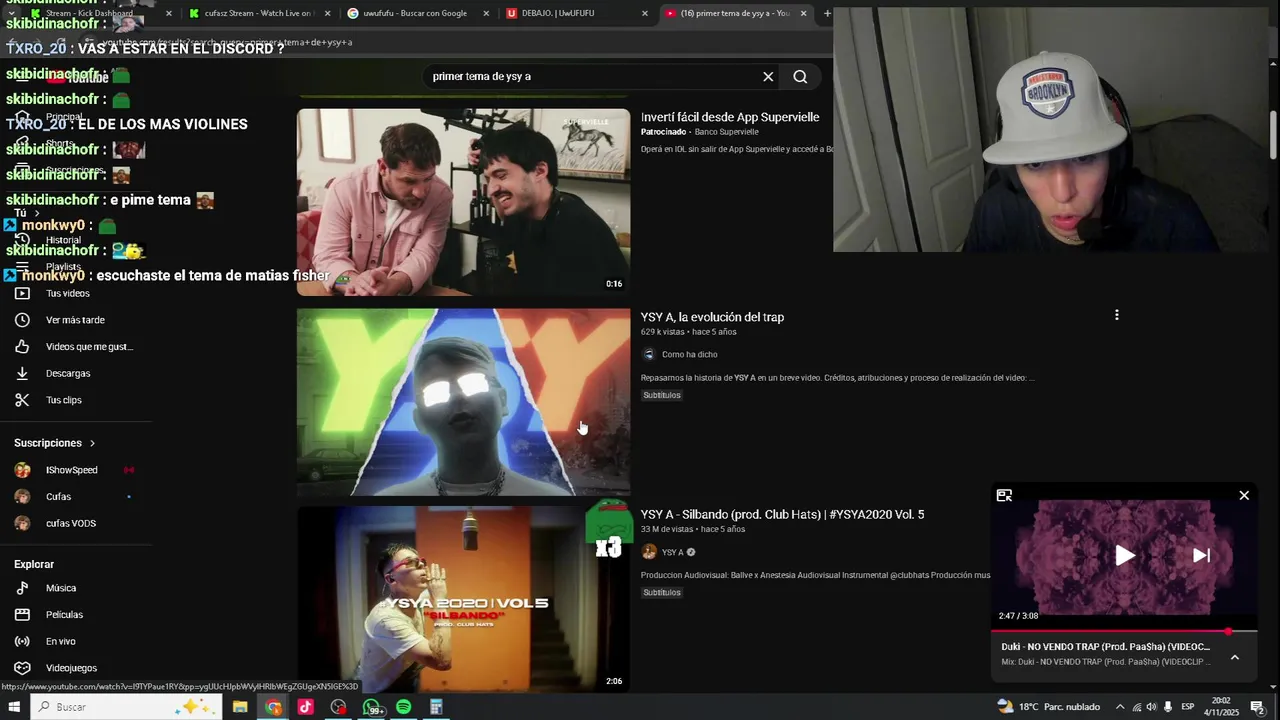Close the uwufufu Google search tab
1280x720 pixels.
click(486, 13)
